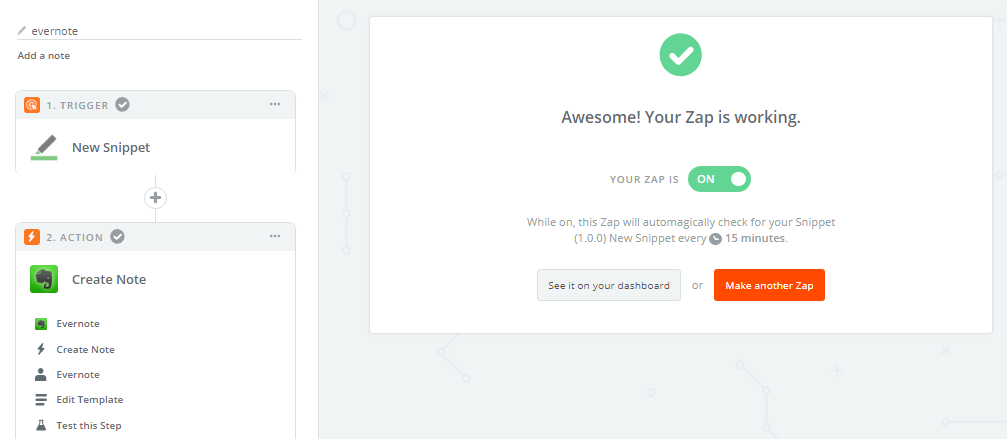Click the Edit Template lines icon
1007x439 pixels.
click(41, 400)
